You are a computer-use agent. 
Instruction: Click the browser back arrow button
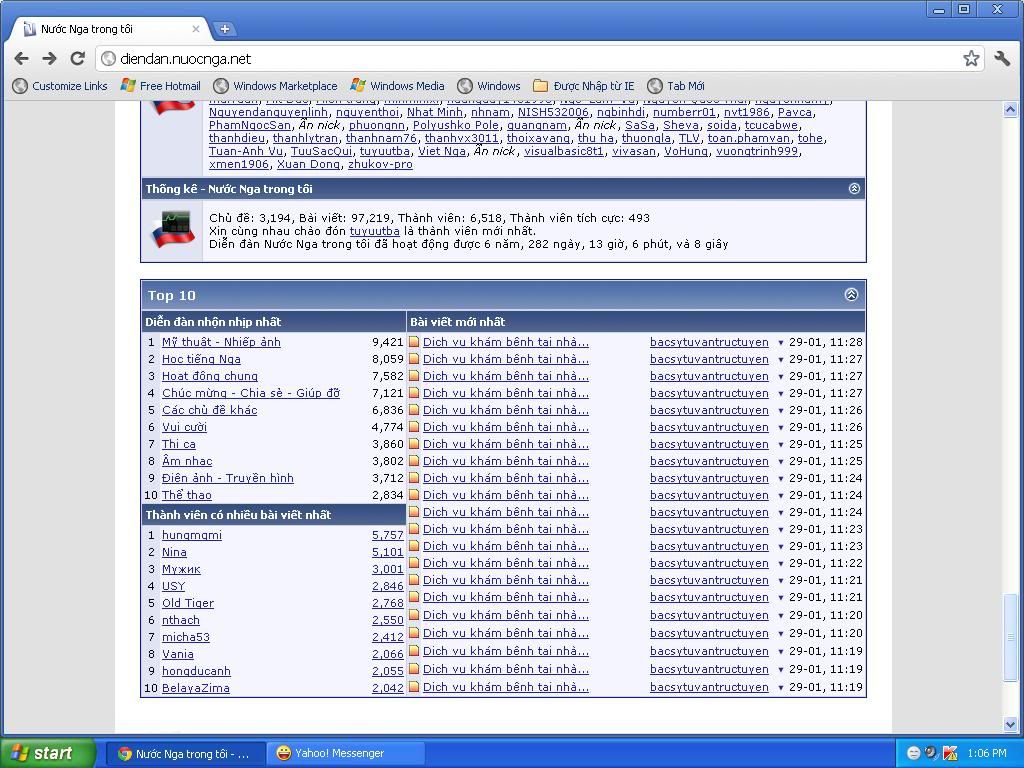[22, 59]
